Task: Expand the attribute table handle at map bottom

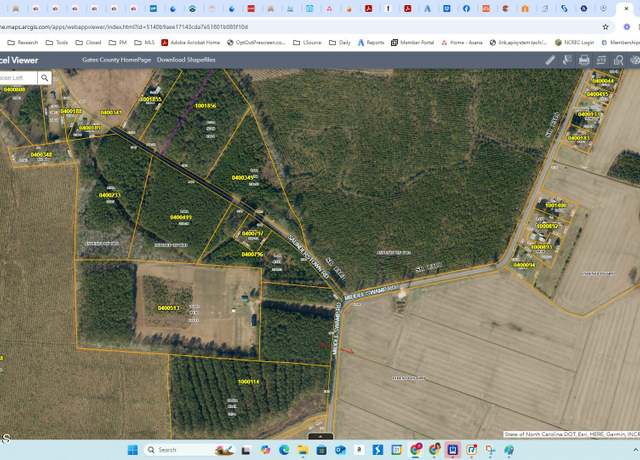Action: point(320,436)
